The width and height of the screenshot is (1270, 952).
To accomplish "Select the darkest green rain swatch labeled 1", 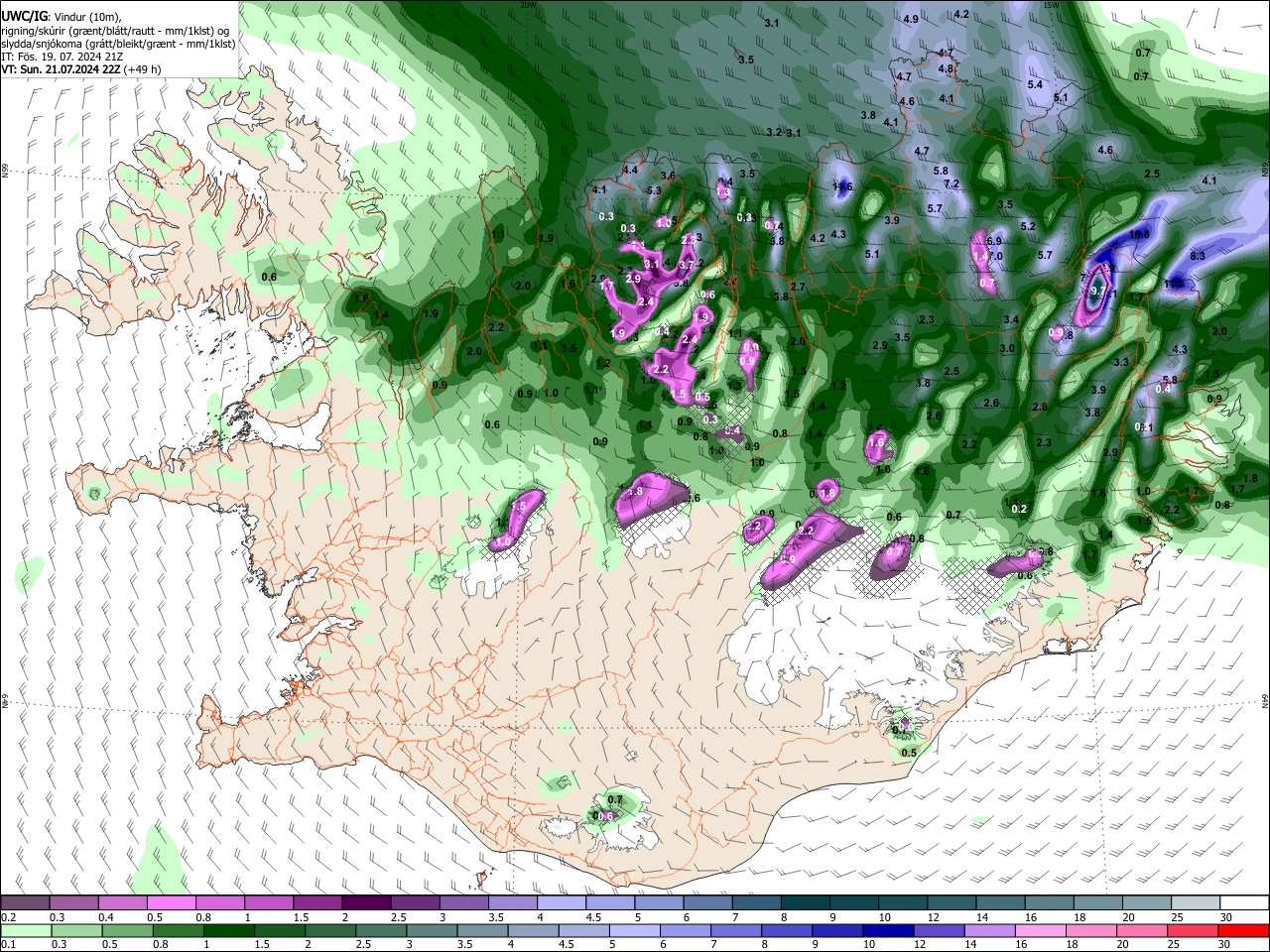I will pyautogui.click(x=227, y=930).
